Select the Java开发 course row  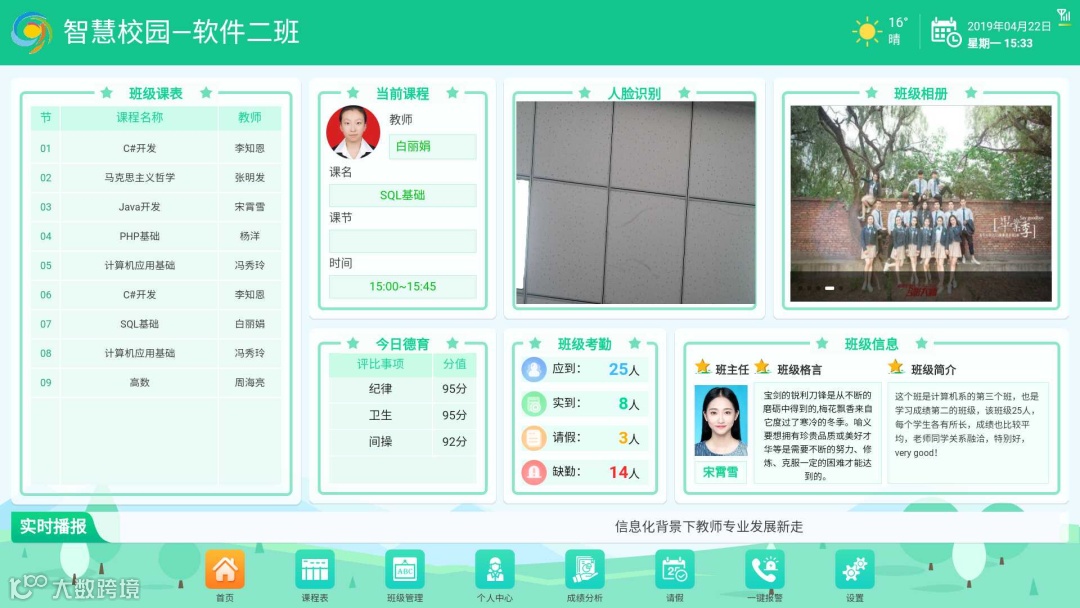[156, 207]
